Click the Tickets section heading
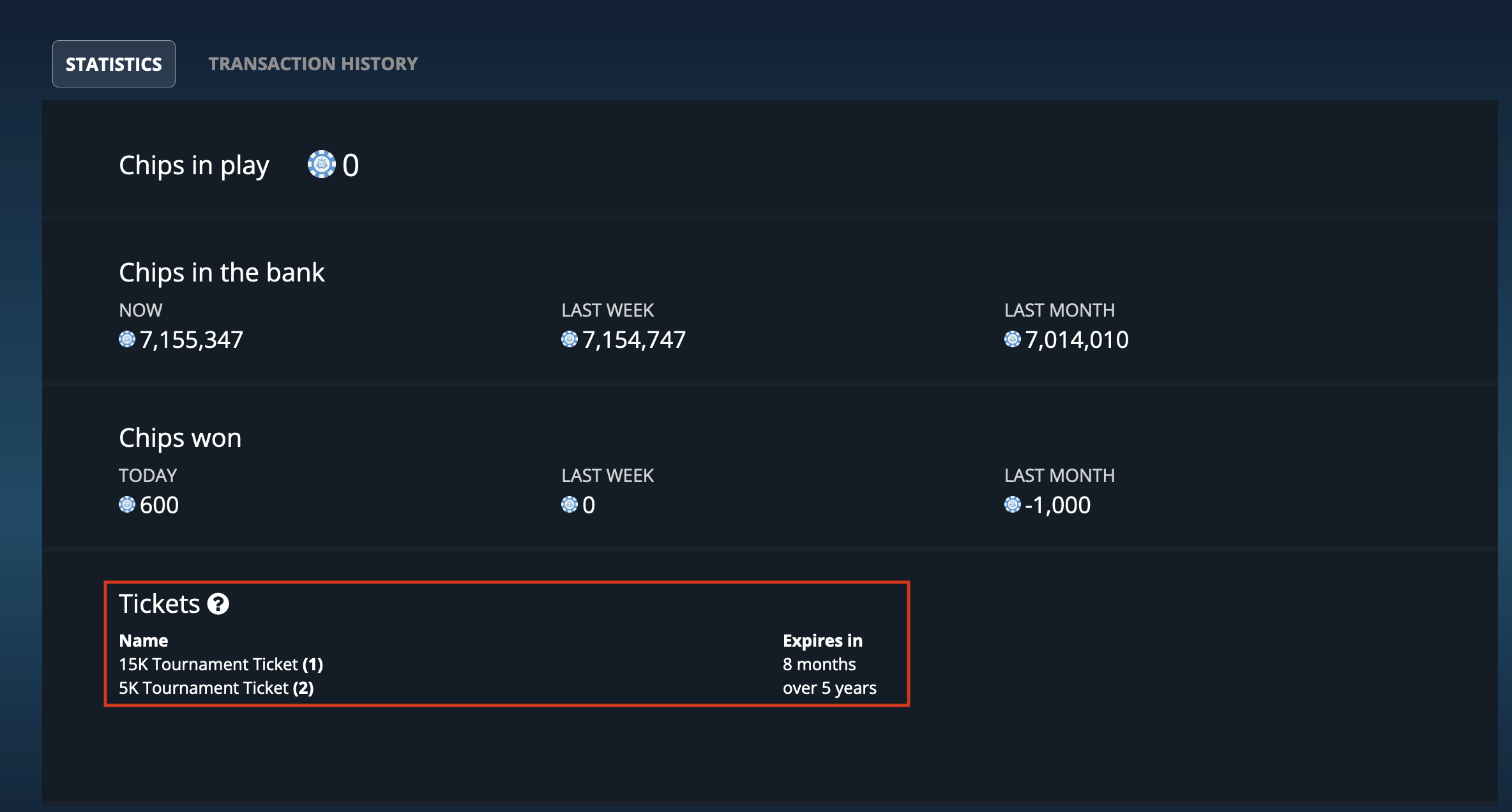The height and width of the screenshot is (812, 1512). pyautogui.click(x=160, y=604)
